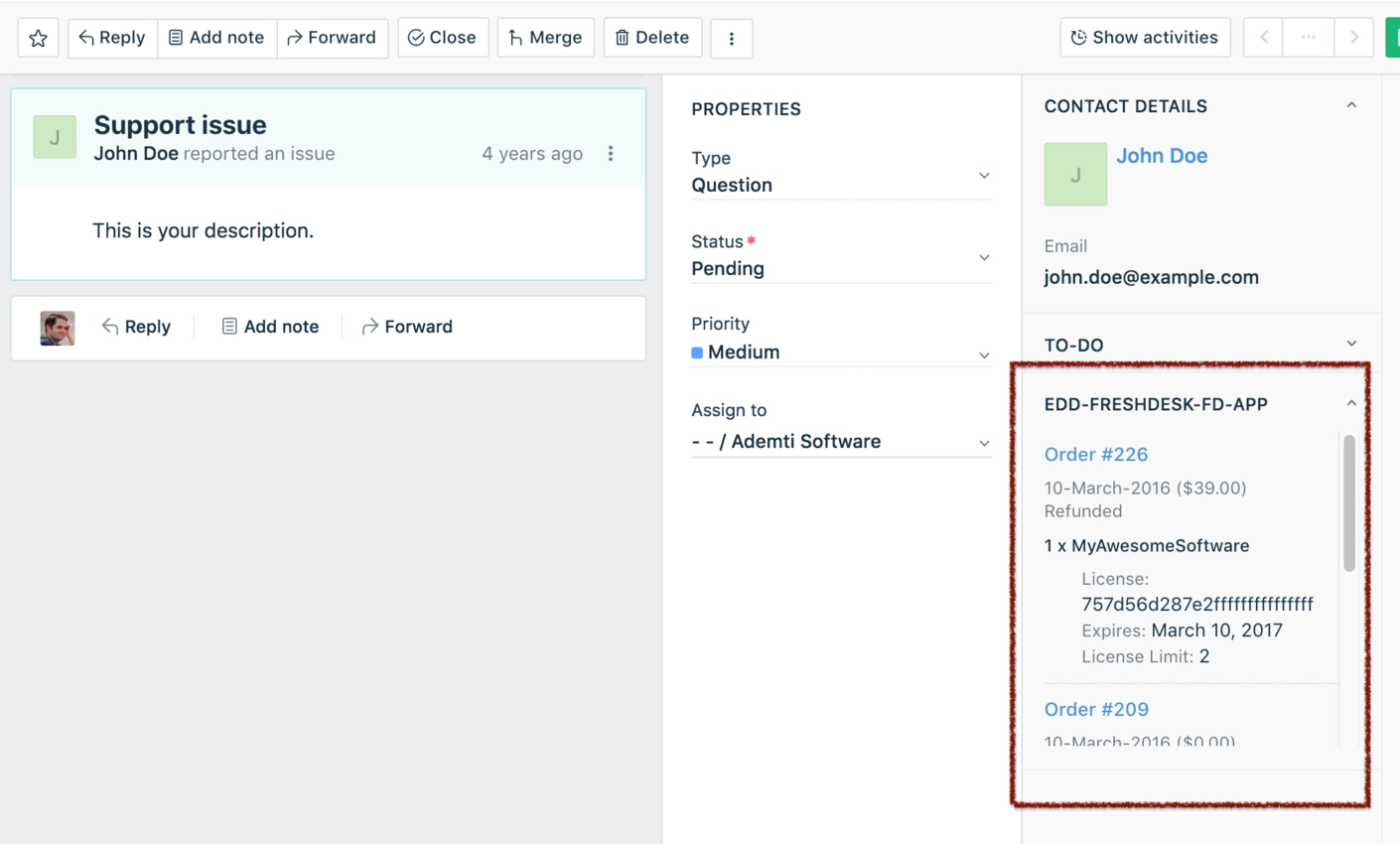Click Add note in the top toolbar
Screen dimensions: 1400x844
[216, 38]
